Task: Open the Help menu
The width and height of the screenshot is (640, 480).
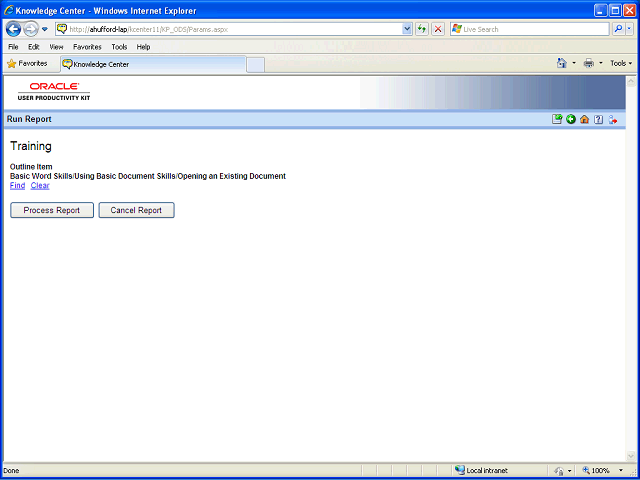Action: coord(143,47)
